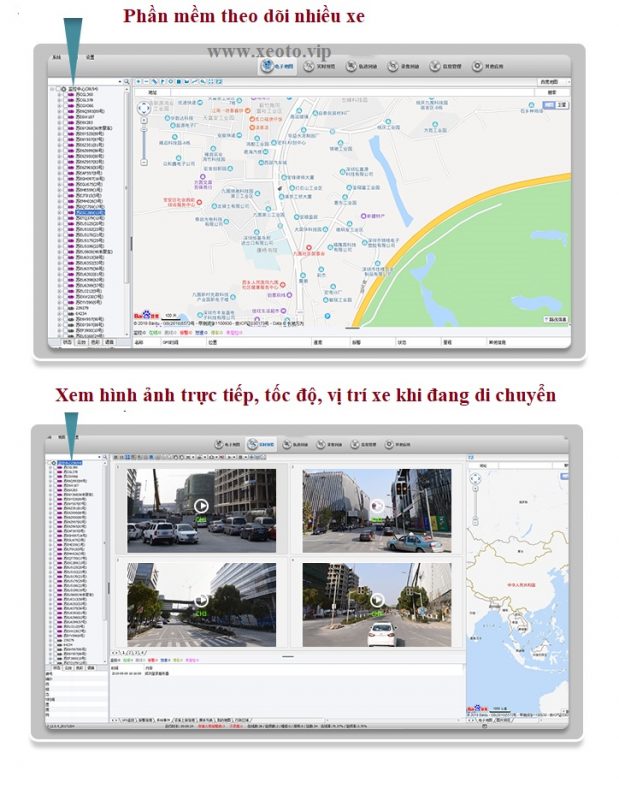Collapse the root node of upper vehicle tree

click(52, 89)
